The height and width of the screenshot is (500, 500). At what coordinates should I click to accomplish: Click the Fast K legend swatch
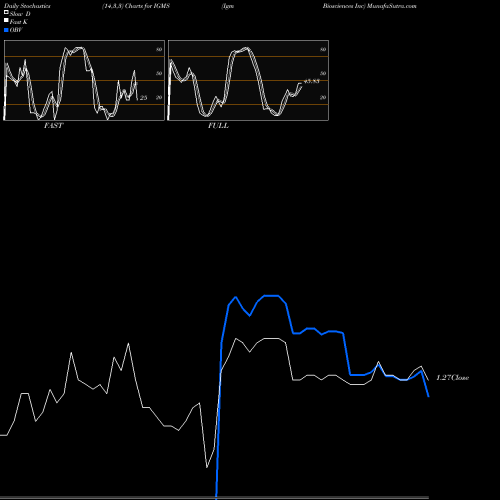click(x=6, y=21)
